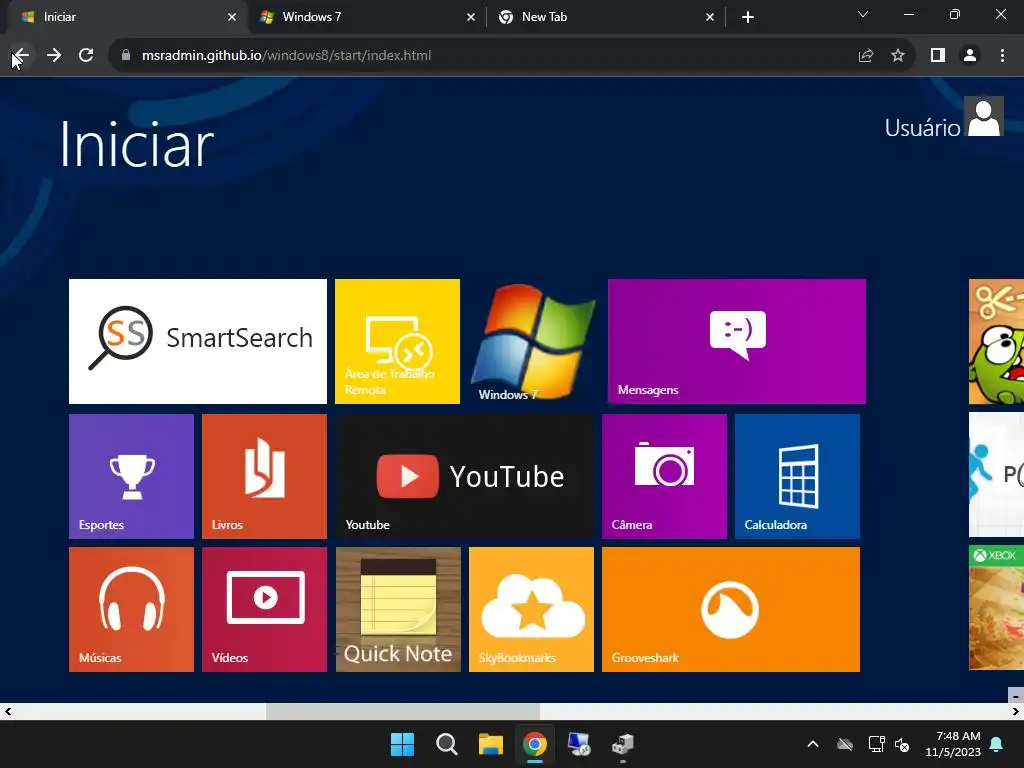Open the Portal game tile
Screen dimensions: 1024x768
tap(997, 475)
